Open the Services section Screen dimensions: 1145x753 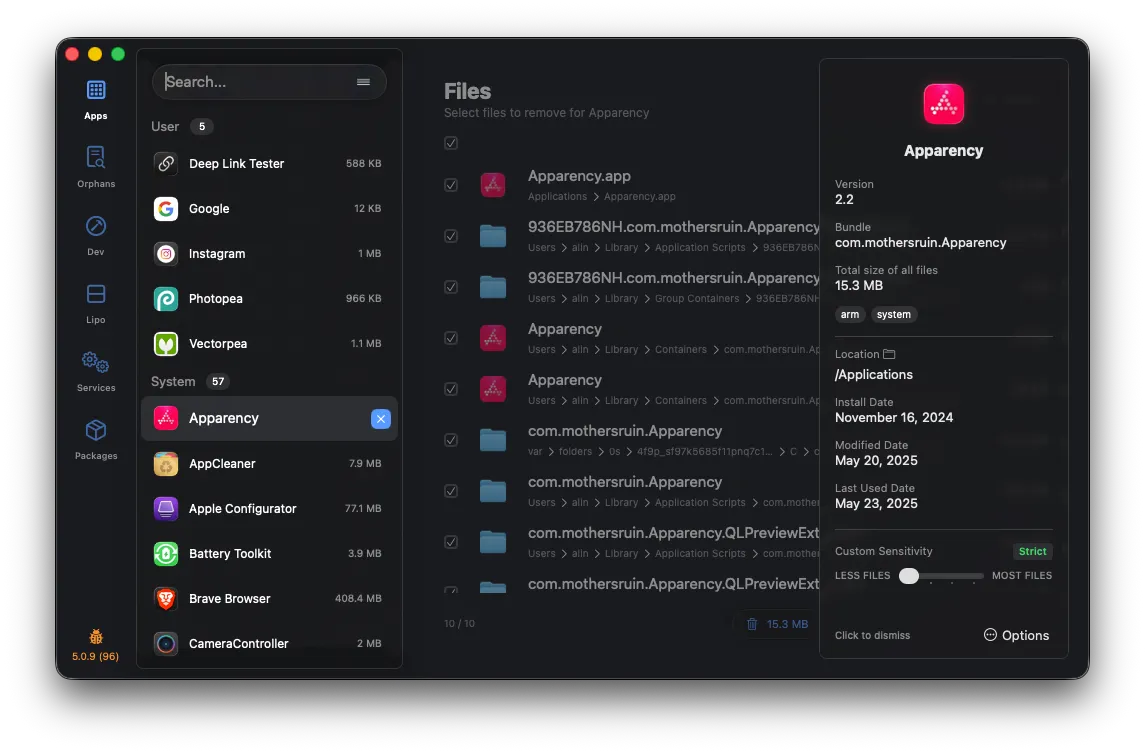coord(96,371)
